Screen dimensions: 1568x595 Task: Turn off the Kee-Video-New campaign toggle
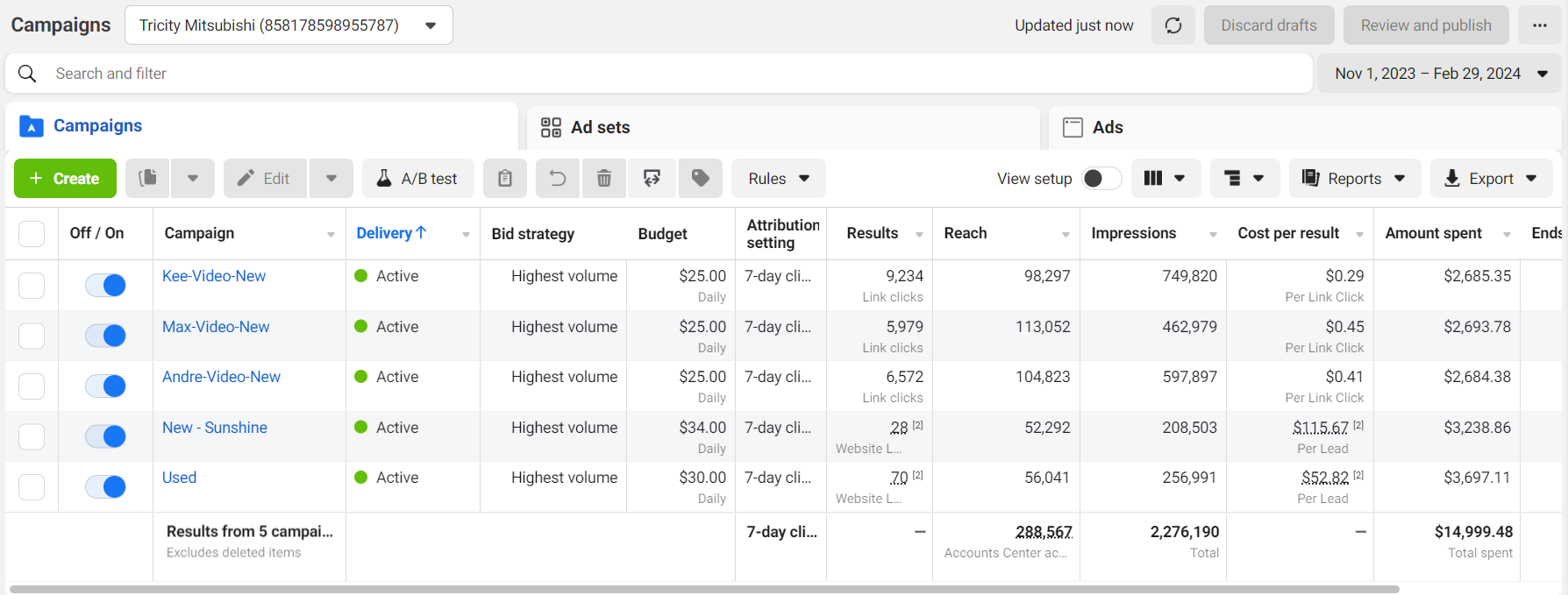[x=106, y=285]
